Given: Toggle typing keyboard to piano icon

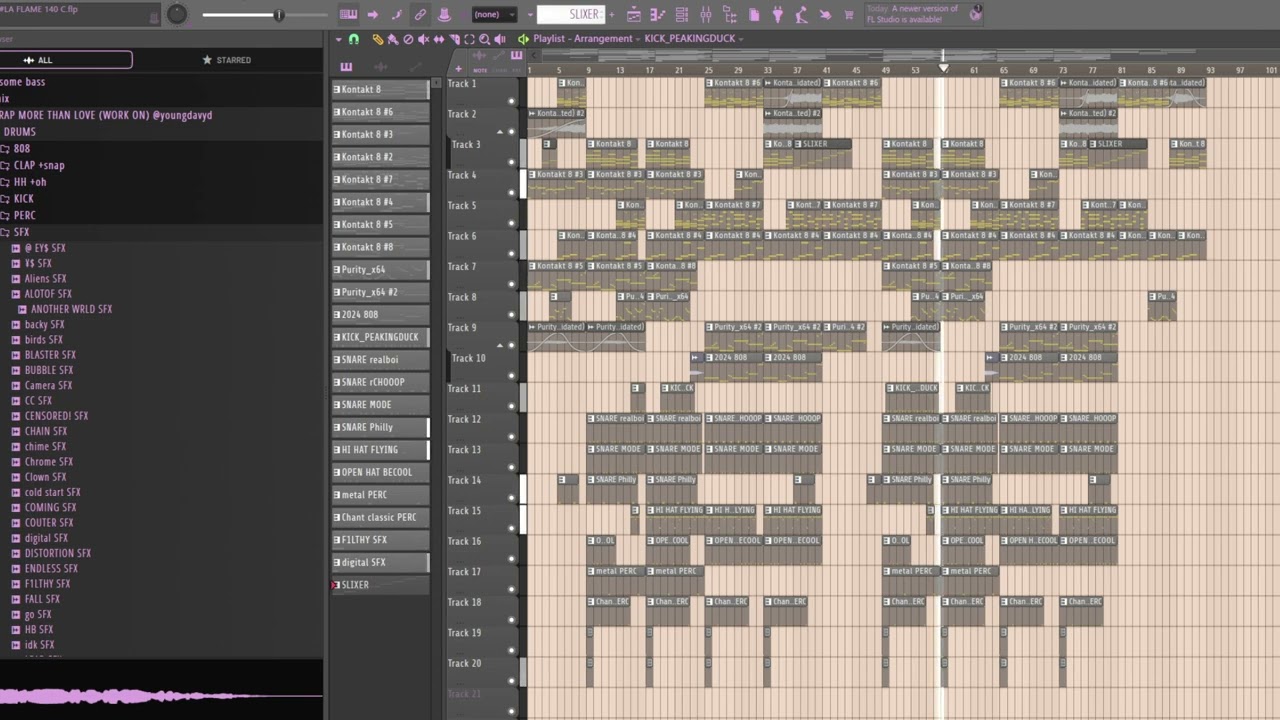Looking at the screenshot, I should (348, 15).
